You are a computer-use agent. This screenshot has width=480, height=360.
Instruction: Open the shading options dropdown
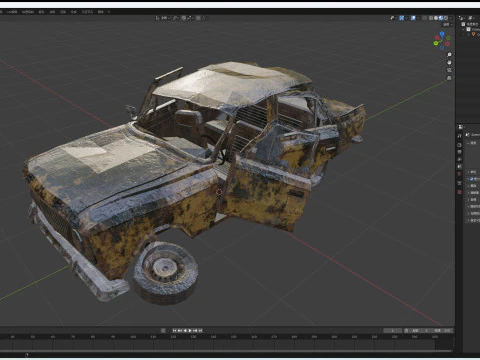[451, 18]
